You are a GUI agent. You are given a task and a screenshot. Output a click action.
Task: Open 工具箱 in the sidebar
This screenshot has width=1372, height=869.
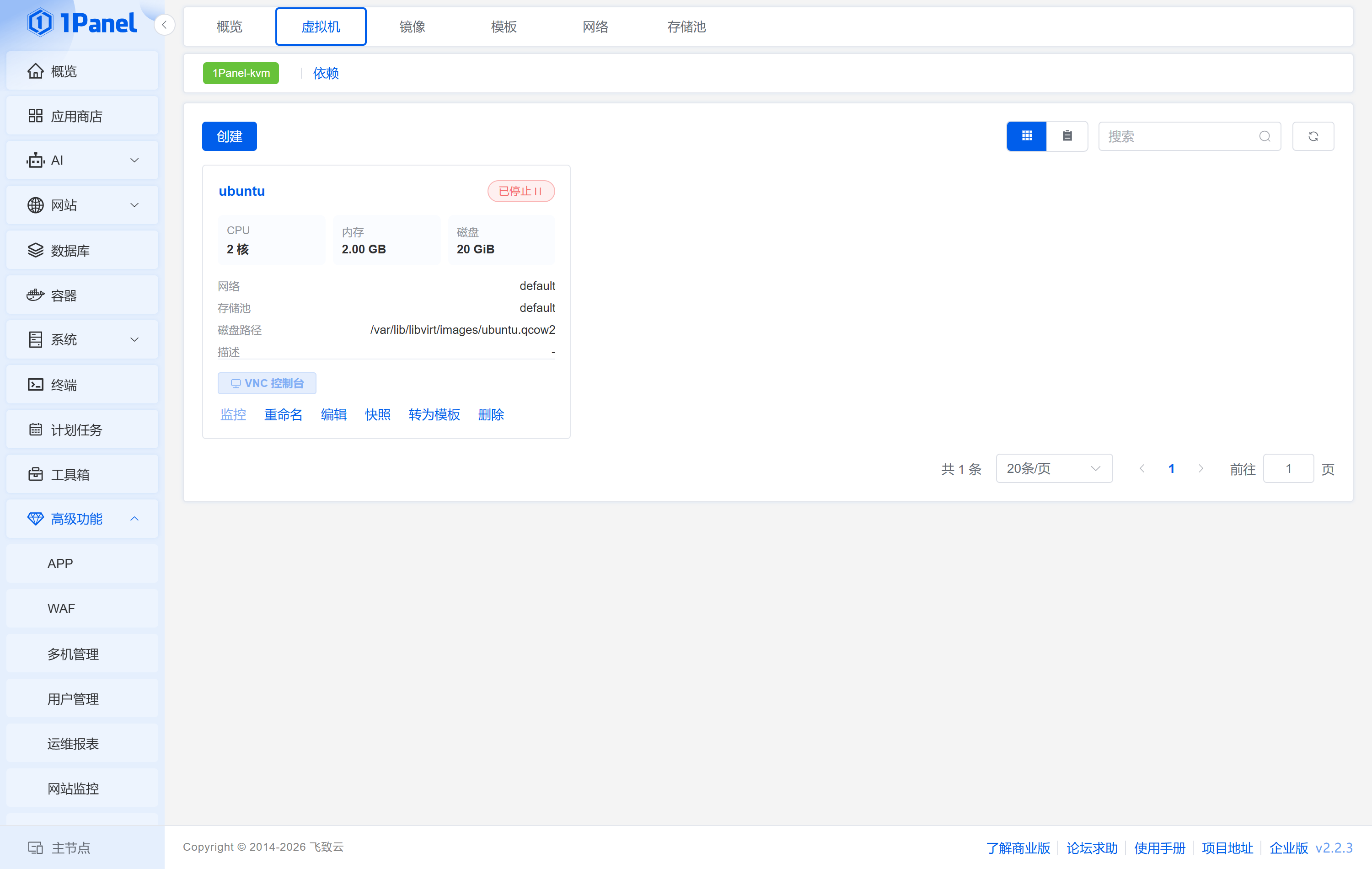point(82,474)
